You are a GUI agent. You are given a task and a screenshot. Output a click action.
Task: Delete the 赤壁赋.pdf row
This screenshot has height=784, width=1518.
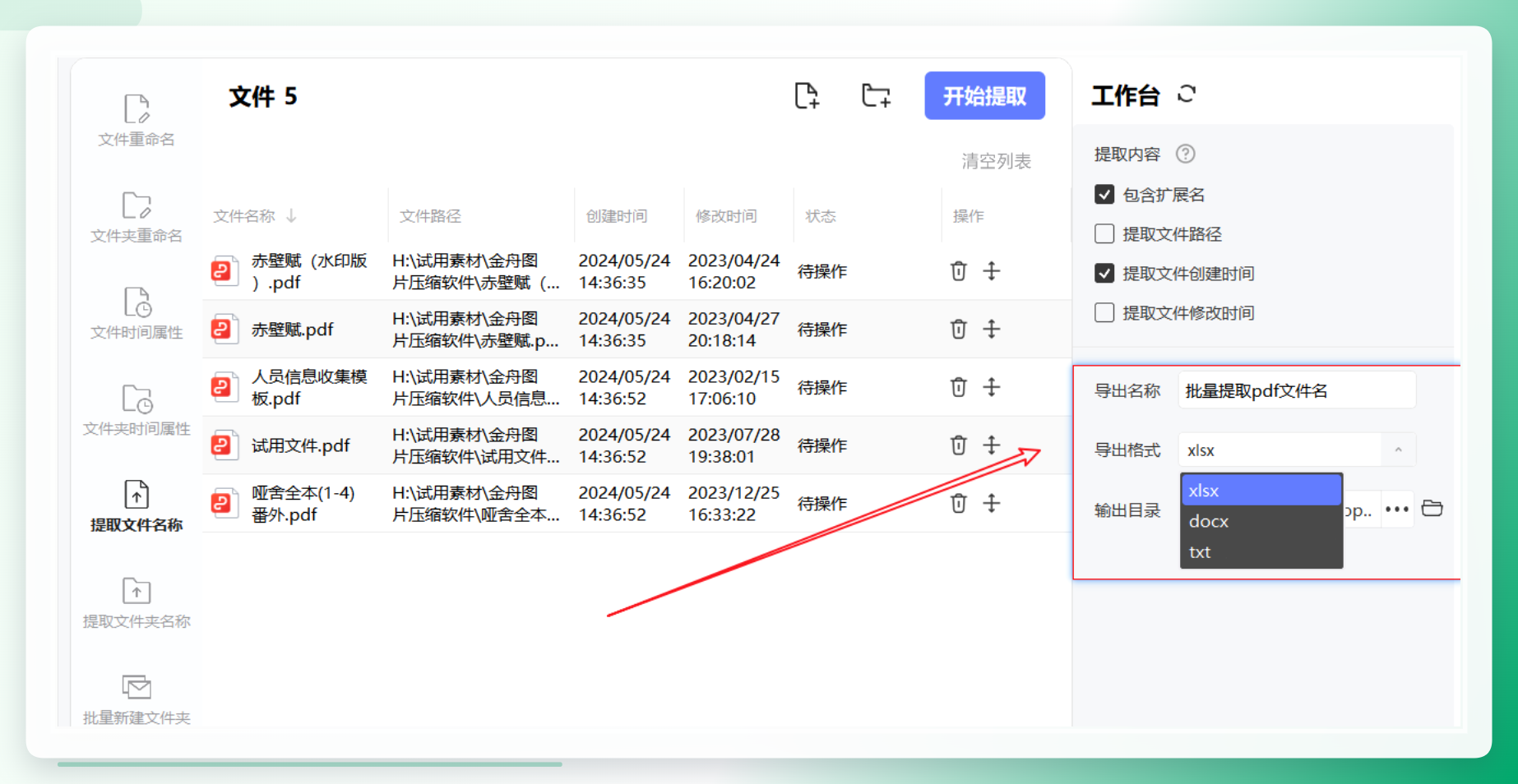(x=958, y=330)
